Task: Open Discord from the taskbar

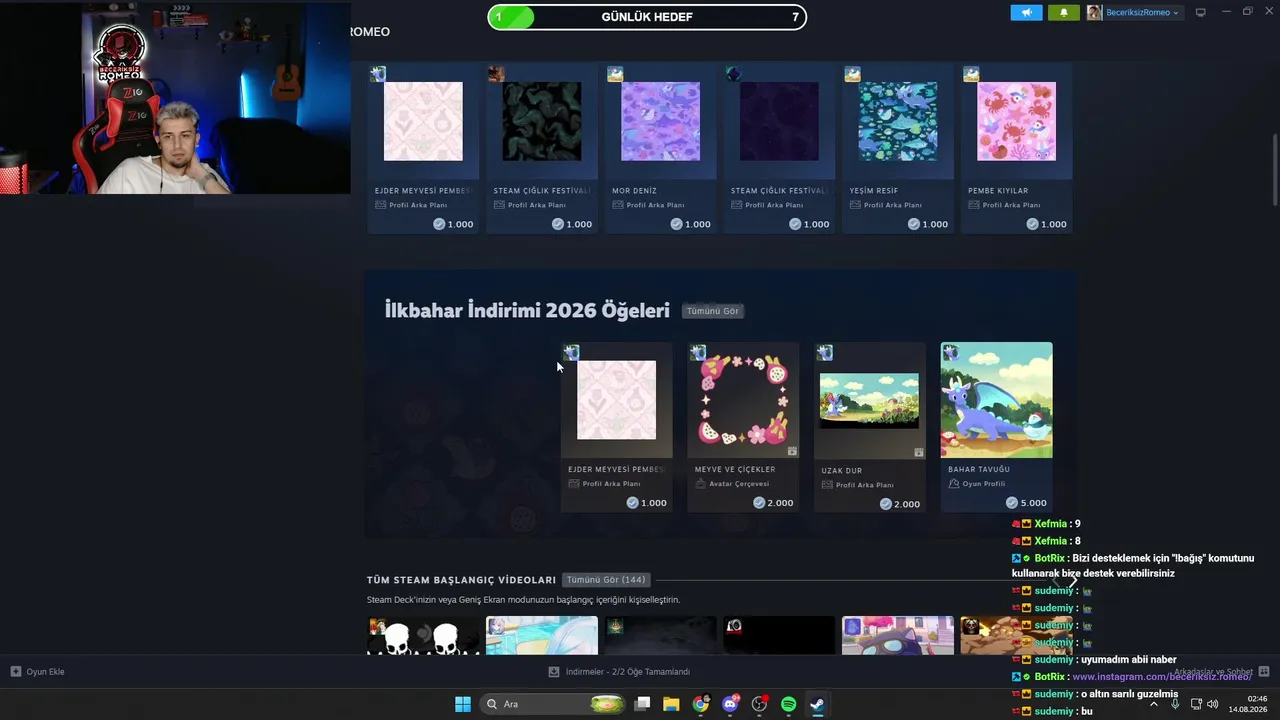Action: tap(730, 704)
